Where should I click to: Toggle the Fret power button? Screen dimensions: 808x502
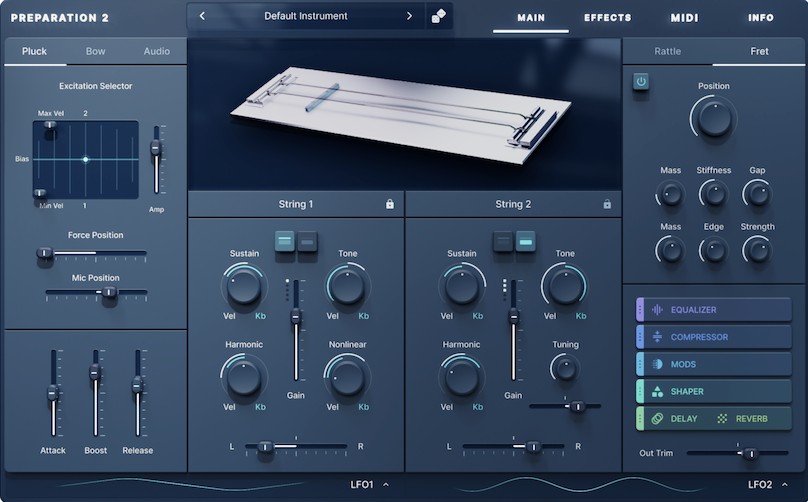point(641,81)
